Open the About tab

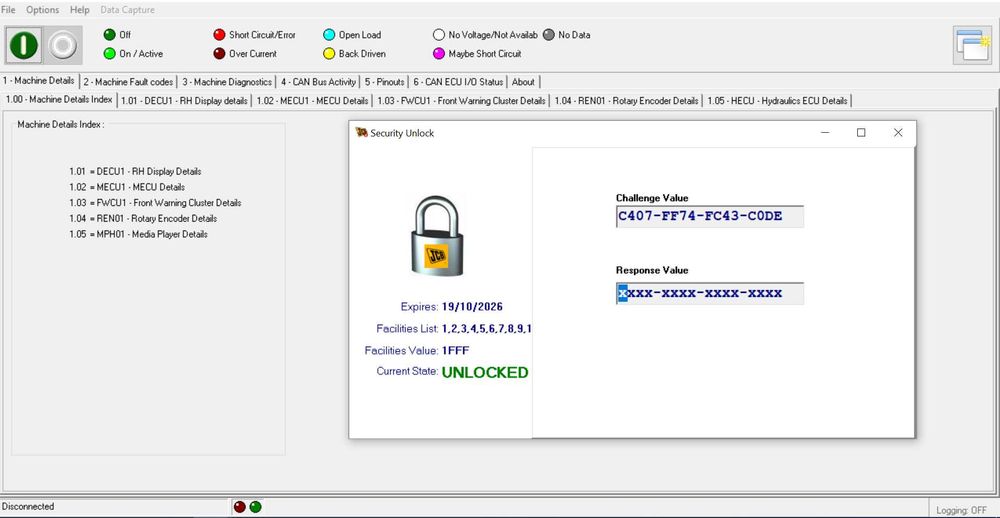point(524,82)
